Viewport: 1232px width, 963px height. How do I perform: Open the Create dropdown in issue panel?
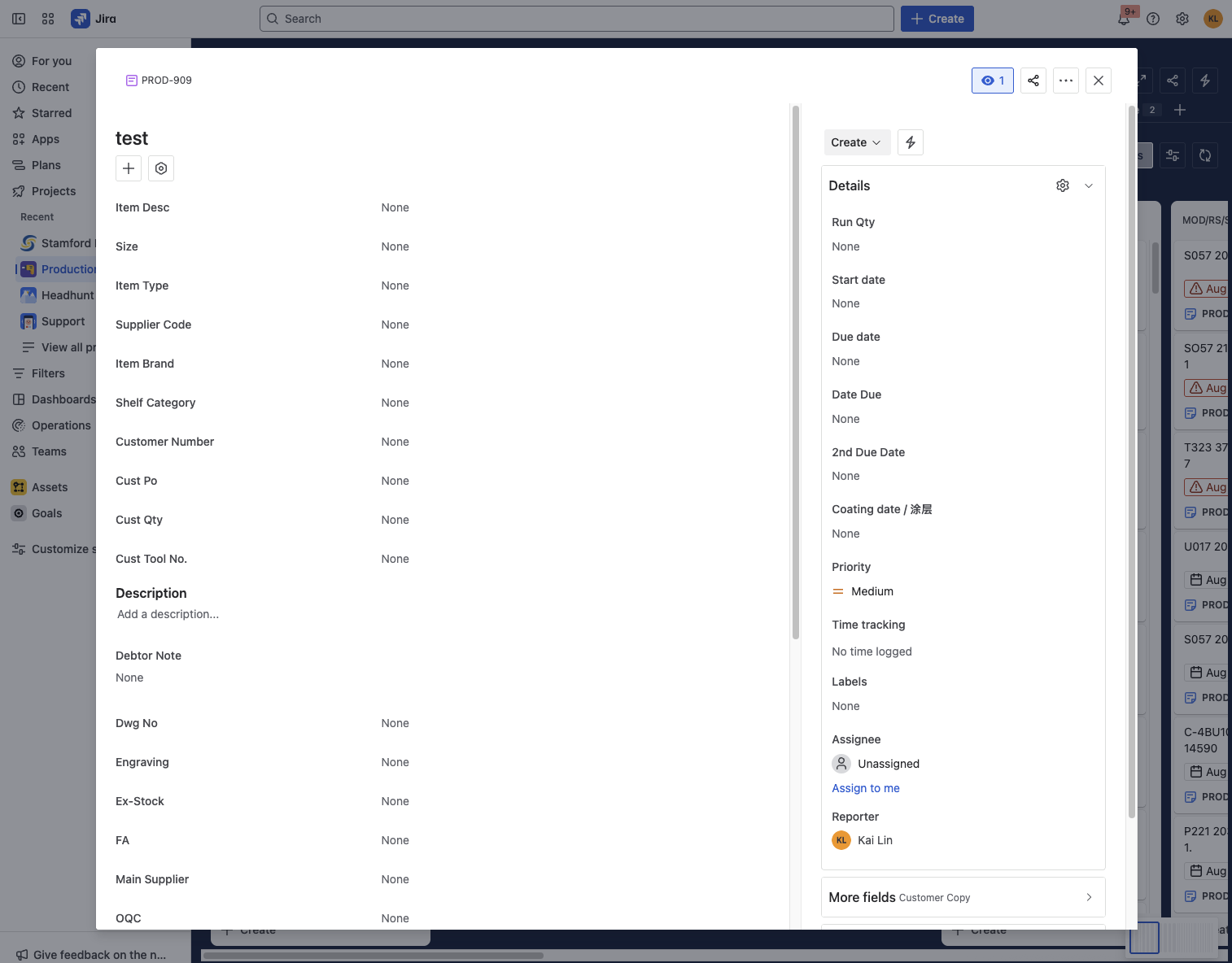pos(856,142)
